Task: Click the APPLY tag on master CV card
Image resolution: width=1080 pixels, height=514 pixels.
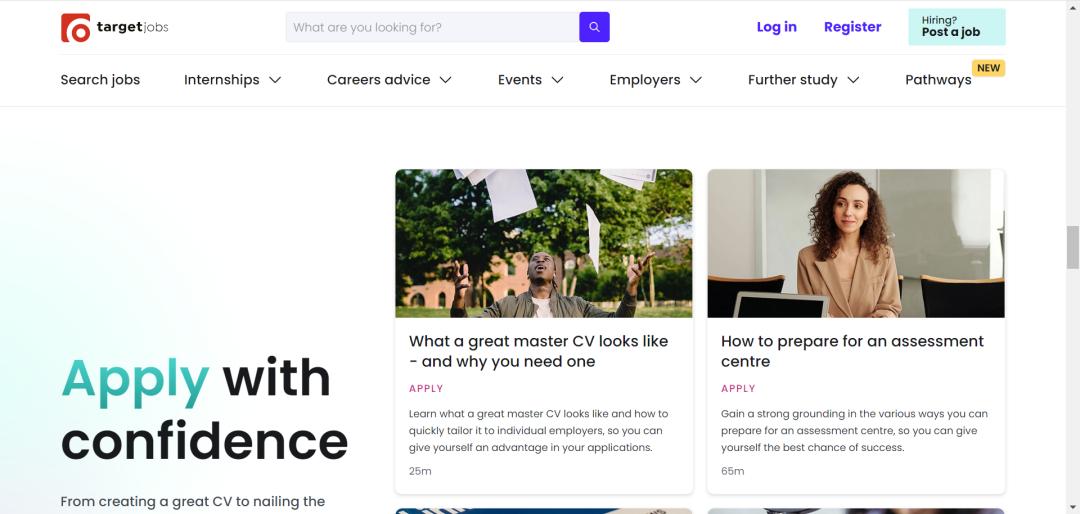Action: pos(426,389)
